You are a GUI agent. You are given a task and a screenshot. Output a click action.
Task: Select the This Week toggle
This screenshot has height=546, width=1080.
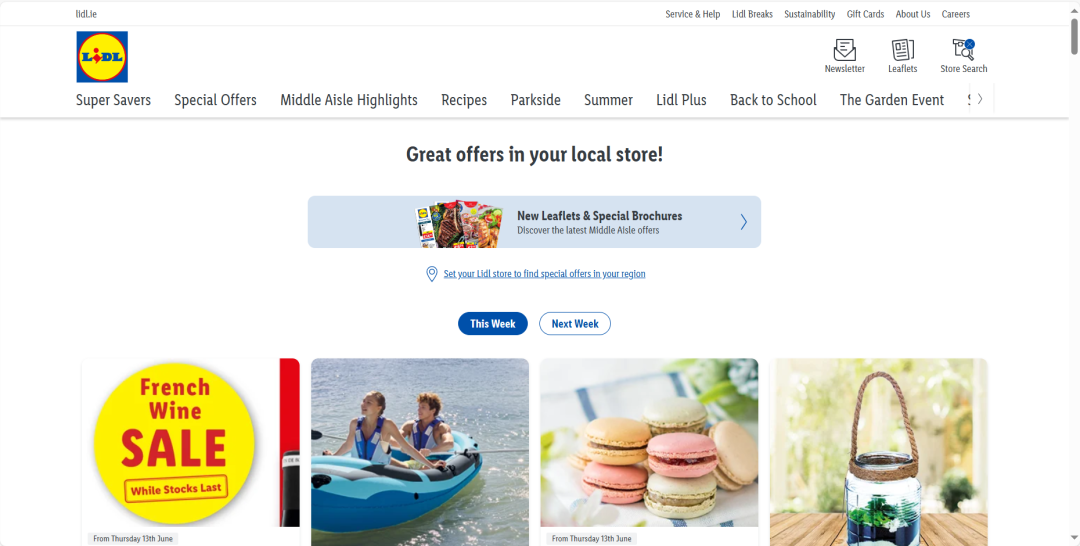tap(492, 324)
